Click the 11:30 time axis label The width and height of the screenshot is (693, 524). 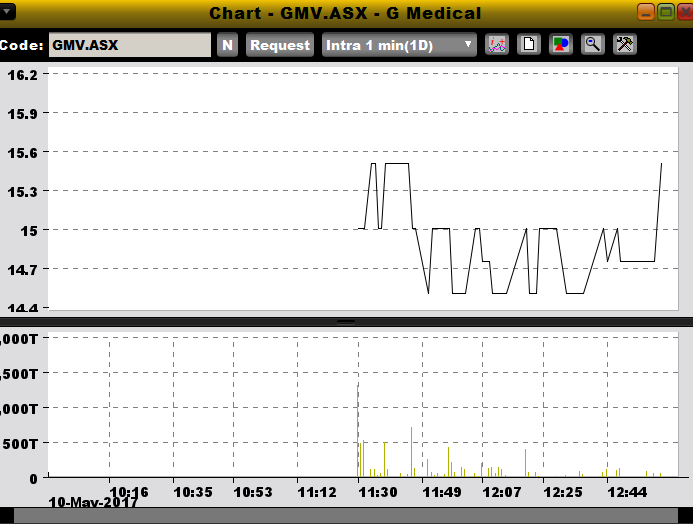coord(377,492)
